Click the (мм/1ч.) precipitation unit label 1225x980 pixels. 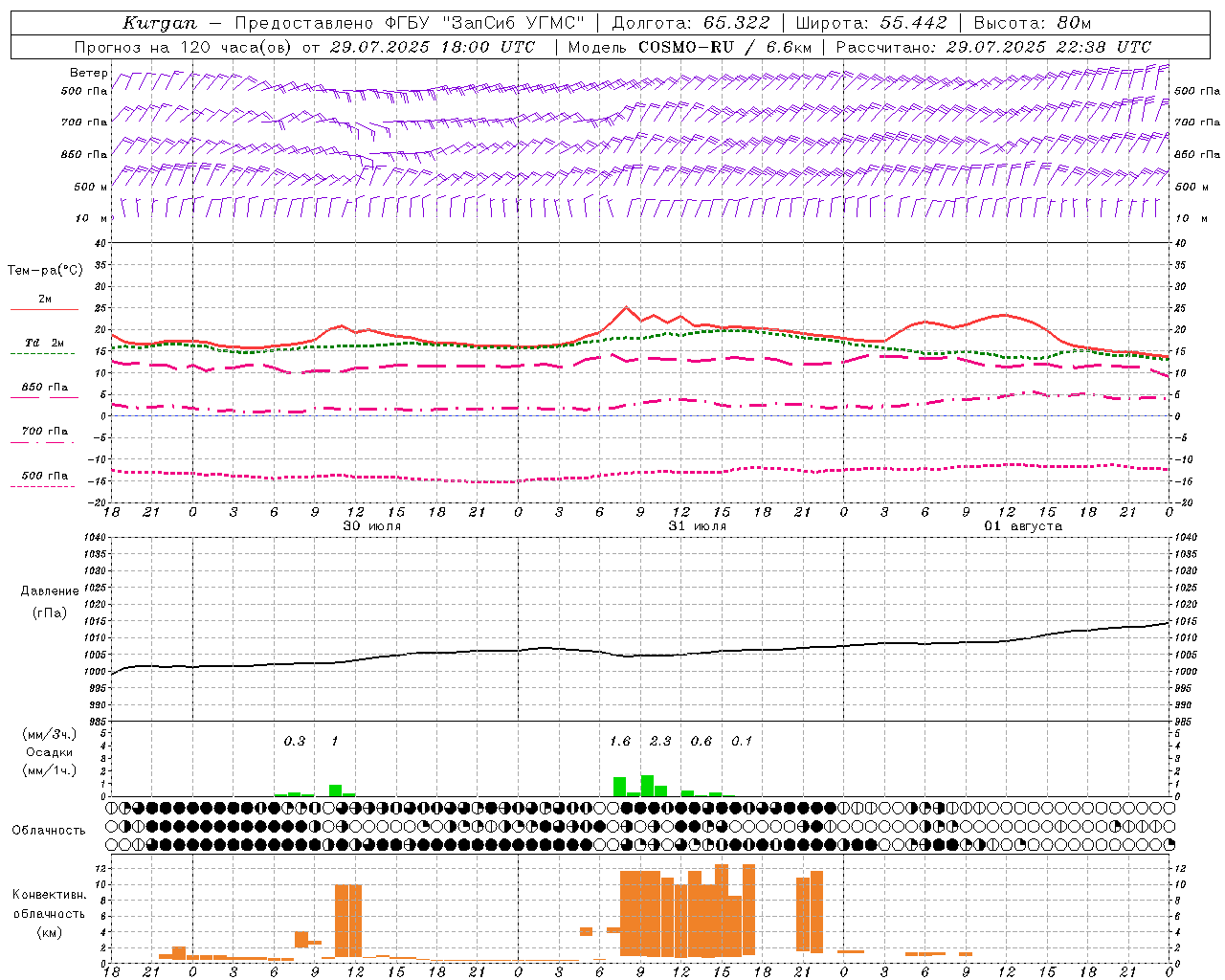click(50, 770)
